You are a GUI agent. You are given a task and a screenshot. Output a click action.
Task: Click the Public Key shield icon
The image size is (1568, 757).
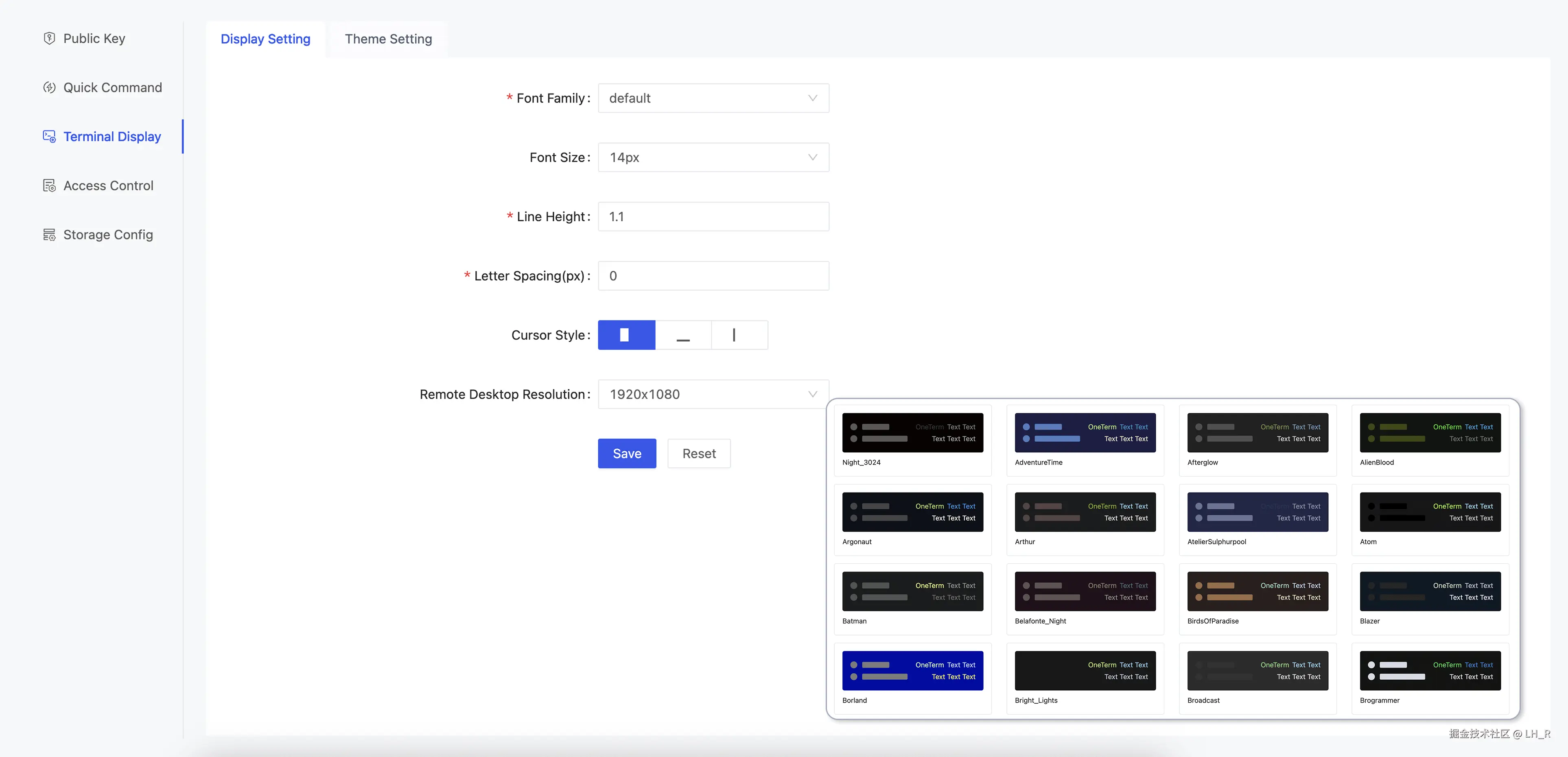(49, 38)
